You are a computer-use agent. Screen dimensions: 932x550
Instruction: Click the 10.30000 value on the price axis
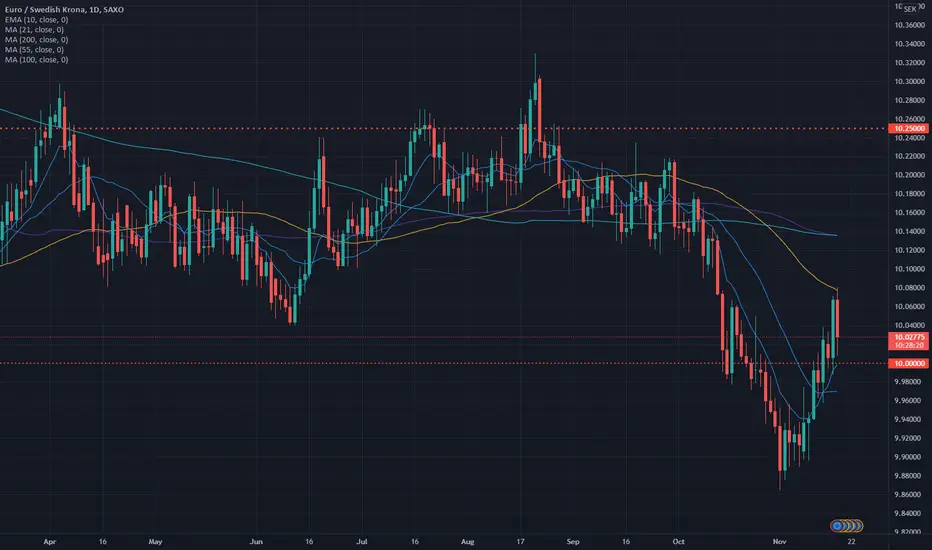[x=909, y=81]
